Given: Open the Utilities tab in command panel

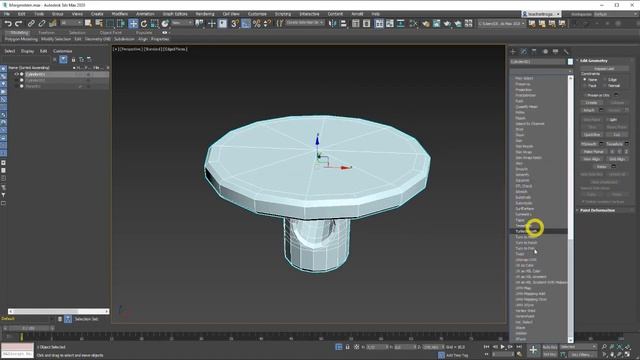Looking at the screenshot, I should pos(566,51).
